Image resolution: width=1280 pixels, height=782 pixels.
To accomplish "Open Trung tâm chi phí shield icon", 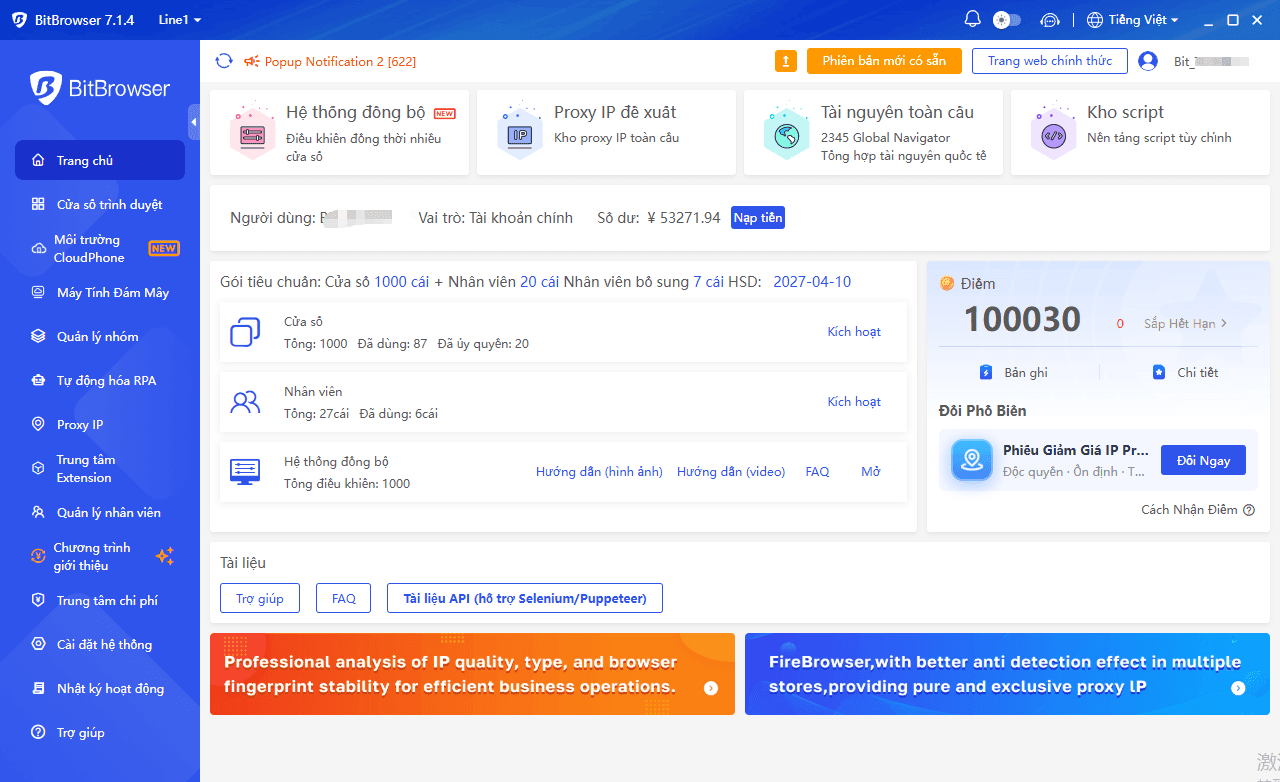I will 38,600.
